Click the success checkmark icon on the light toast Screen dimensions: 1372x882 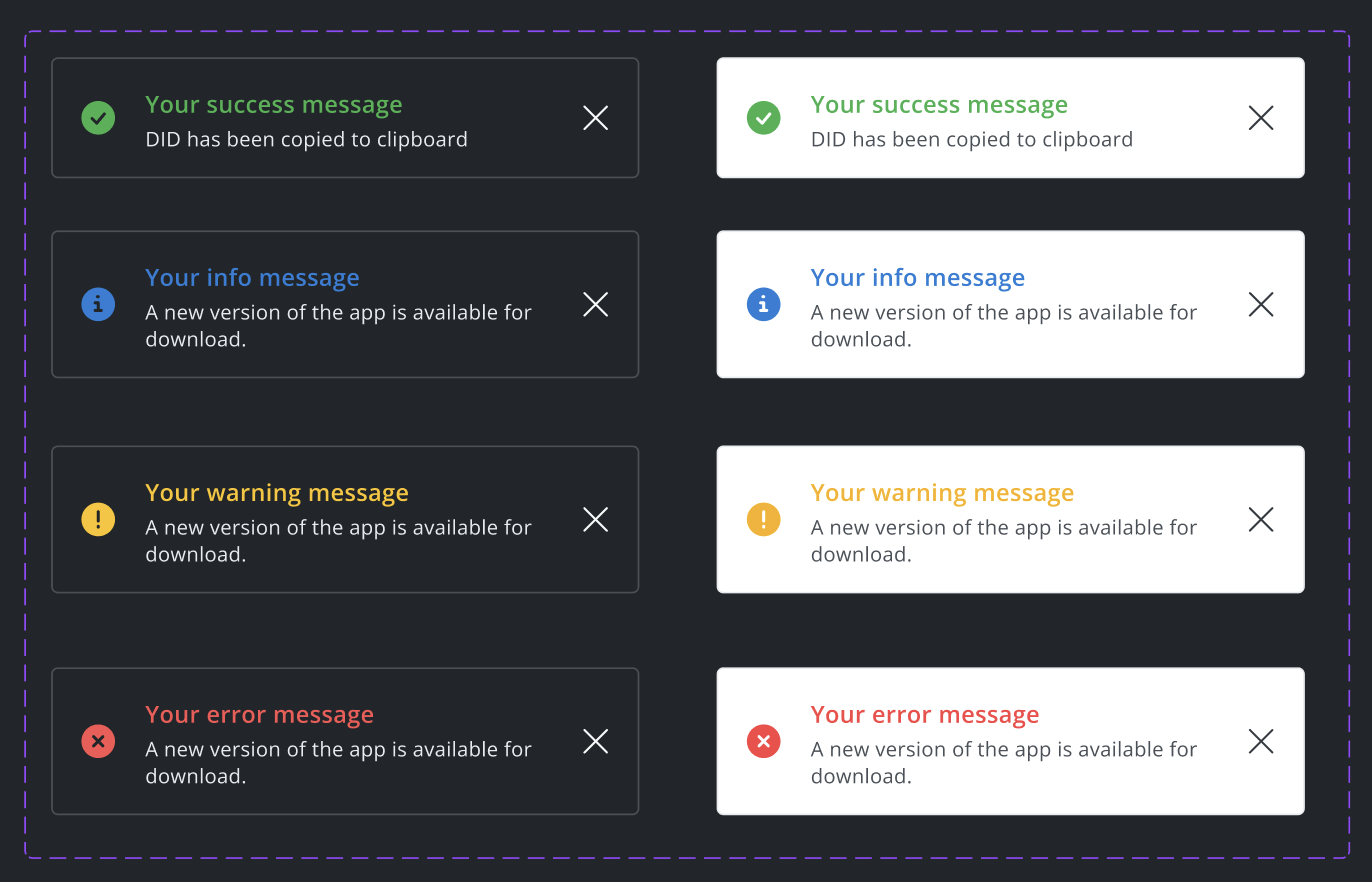click(x=764, y=118)
